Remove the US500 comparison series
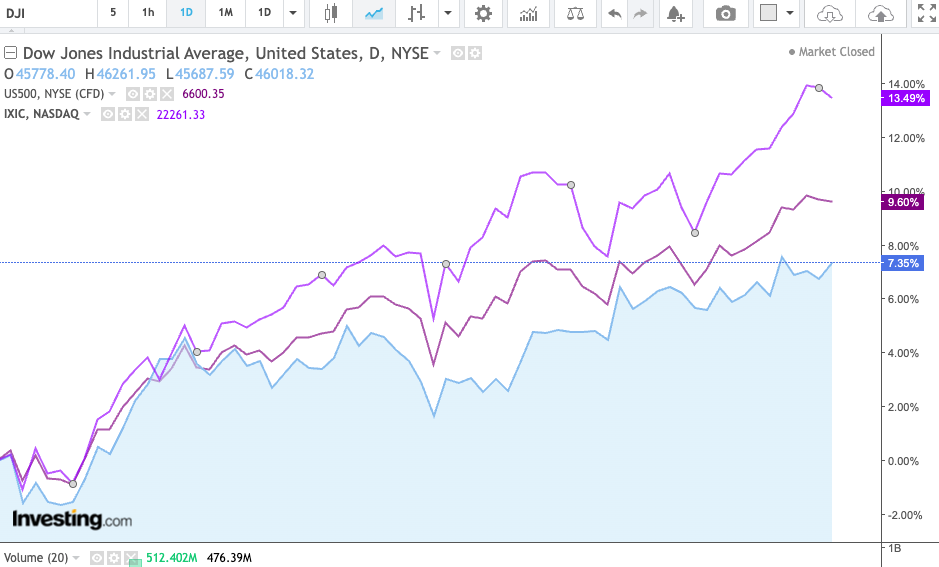Screen dimensions: 939x567 (166, 94)
